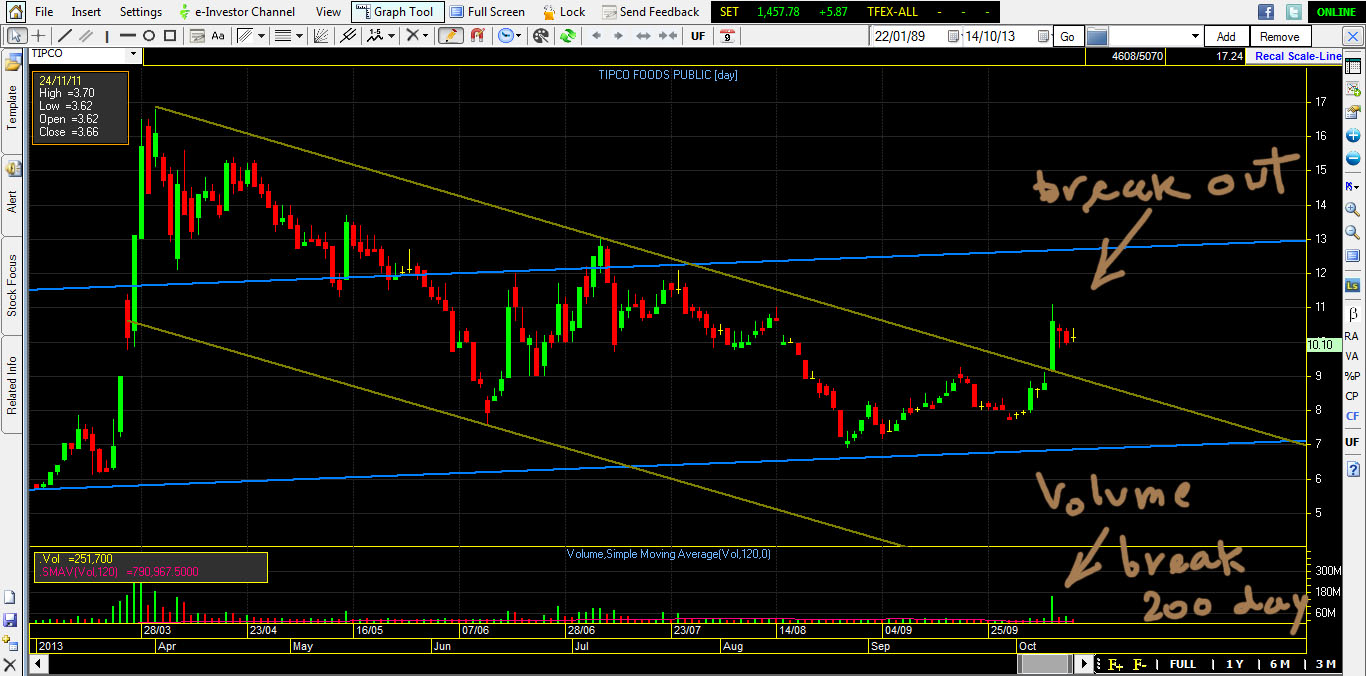Click the Go button
This screenshot has height=676, width=1366.
pyautogui.click(x=1067, y=36)
